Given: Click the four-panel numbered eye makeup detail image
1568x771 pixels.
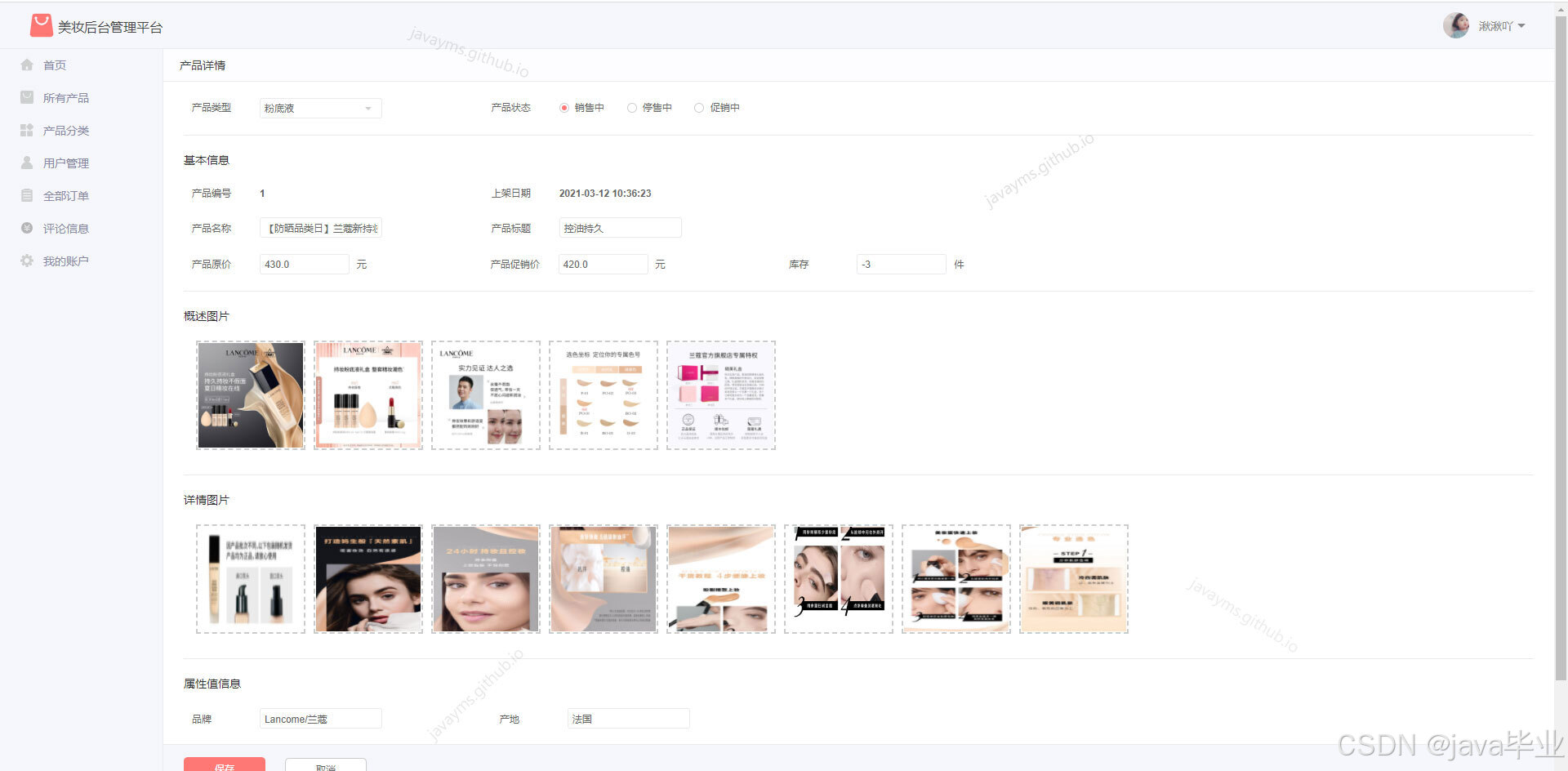Looking at the screenshot, I should click(x=839, y=579).
